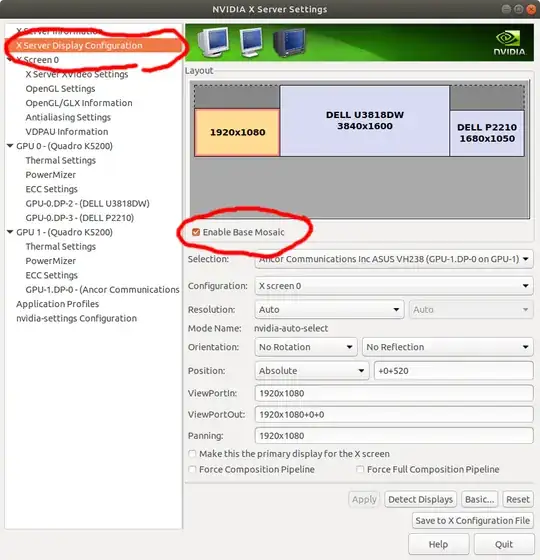Click the Panning input field
This screenshot has height=560, width=540.
(394, 436)
